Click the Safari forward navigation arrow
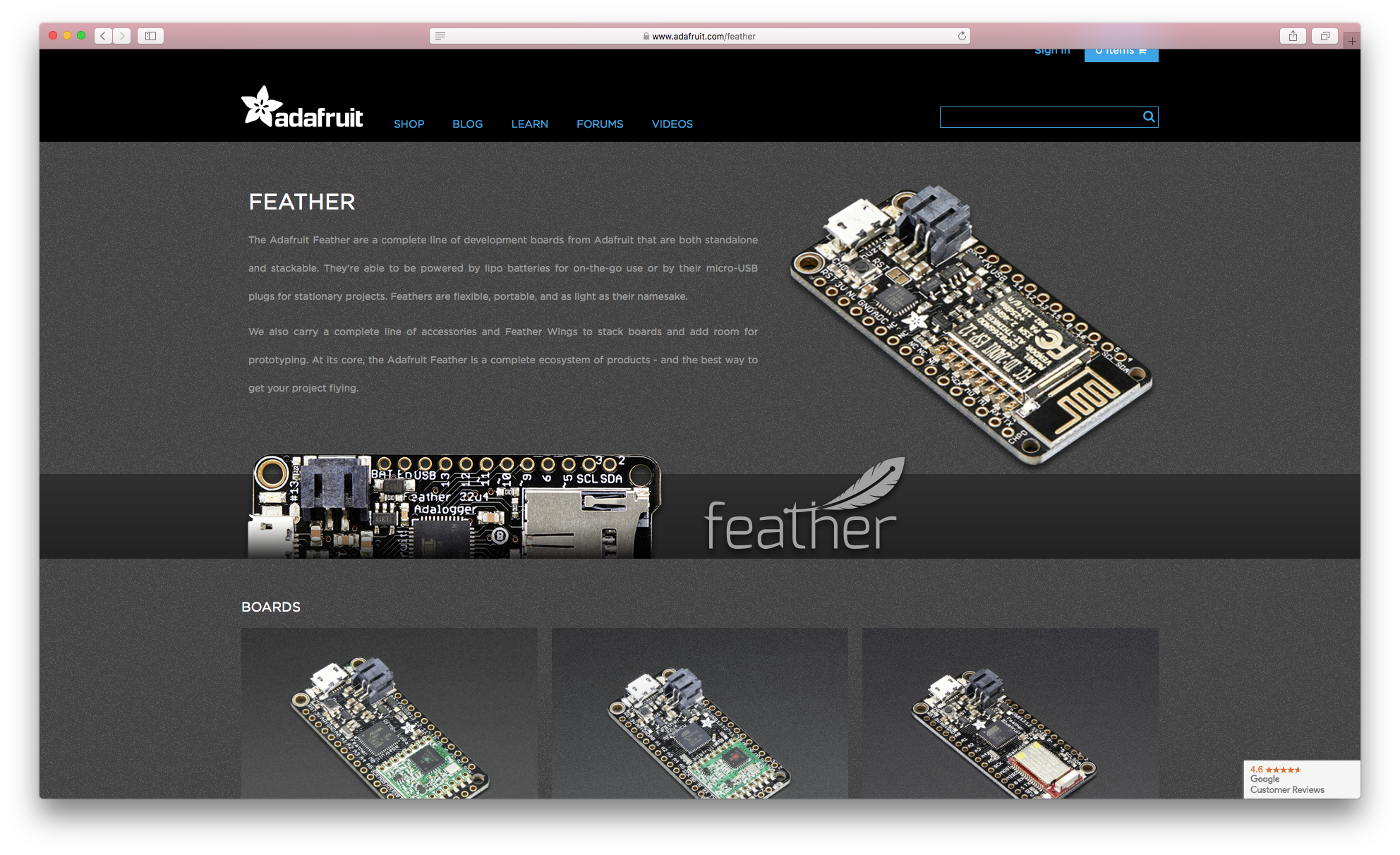 pyautogui.click(x=121, y=35)
